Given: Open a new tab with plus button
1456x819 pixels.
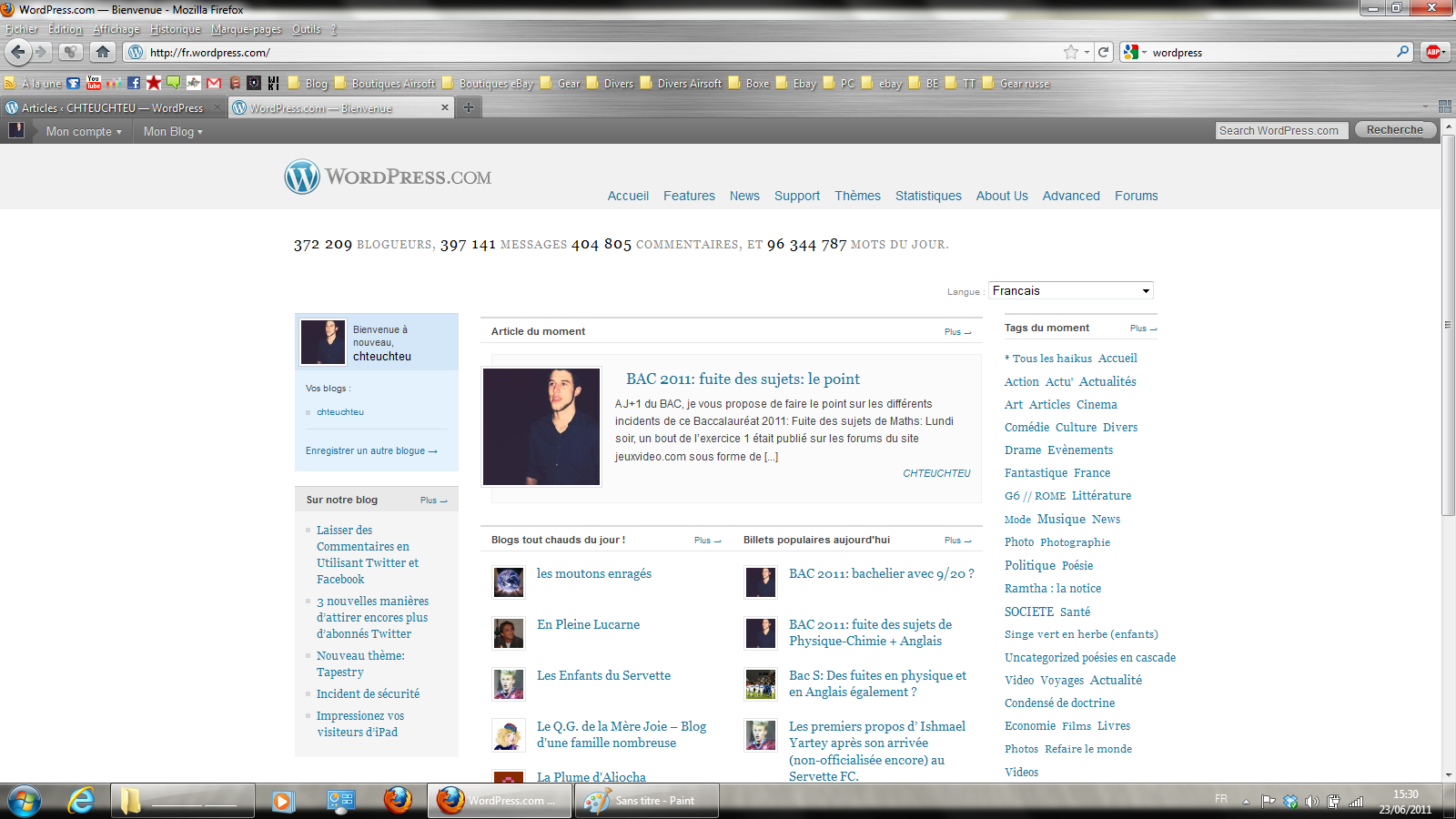Looking at the screenshot, I should coord(469,107).
